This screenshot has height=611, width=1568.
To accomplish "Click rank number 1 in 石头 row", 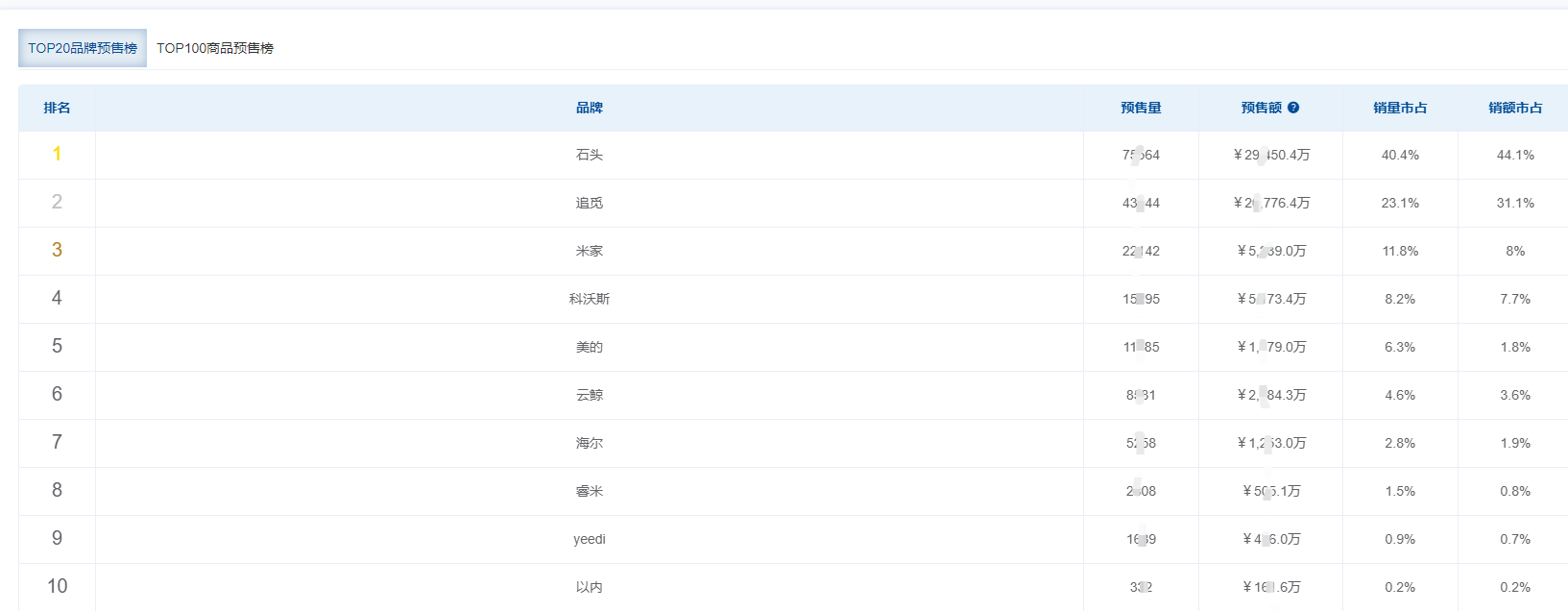I will [57, 154].
